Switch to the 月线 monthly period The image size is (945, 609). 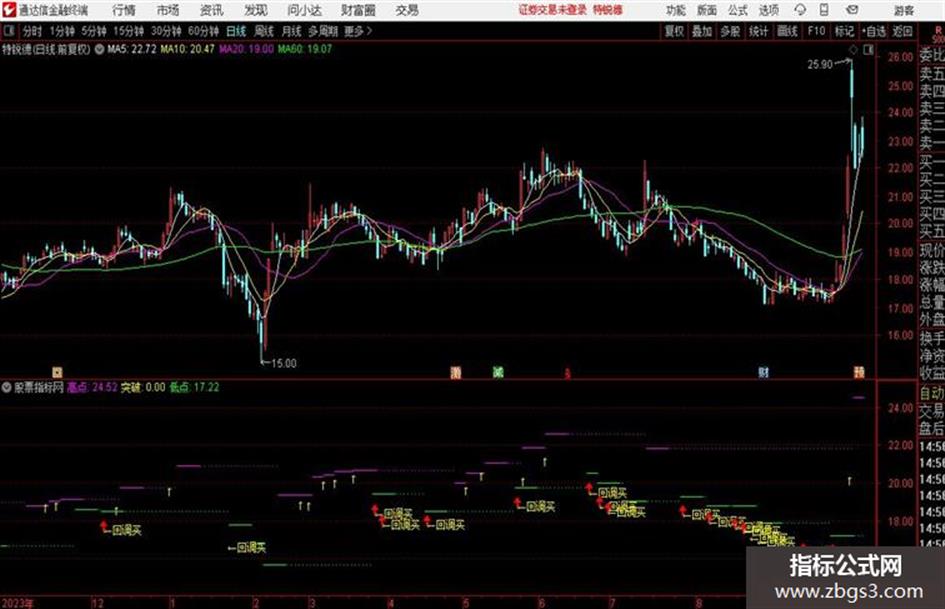(x=292, y=31)
